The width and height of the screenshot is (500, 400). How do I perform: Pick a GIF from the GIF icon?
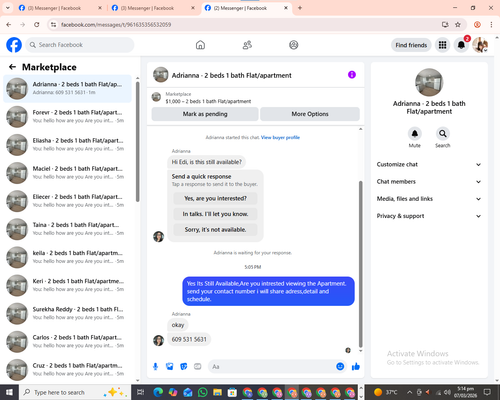coord(198,367)
